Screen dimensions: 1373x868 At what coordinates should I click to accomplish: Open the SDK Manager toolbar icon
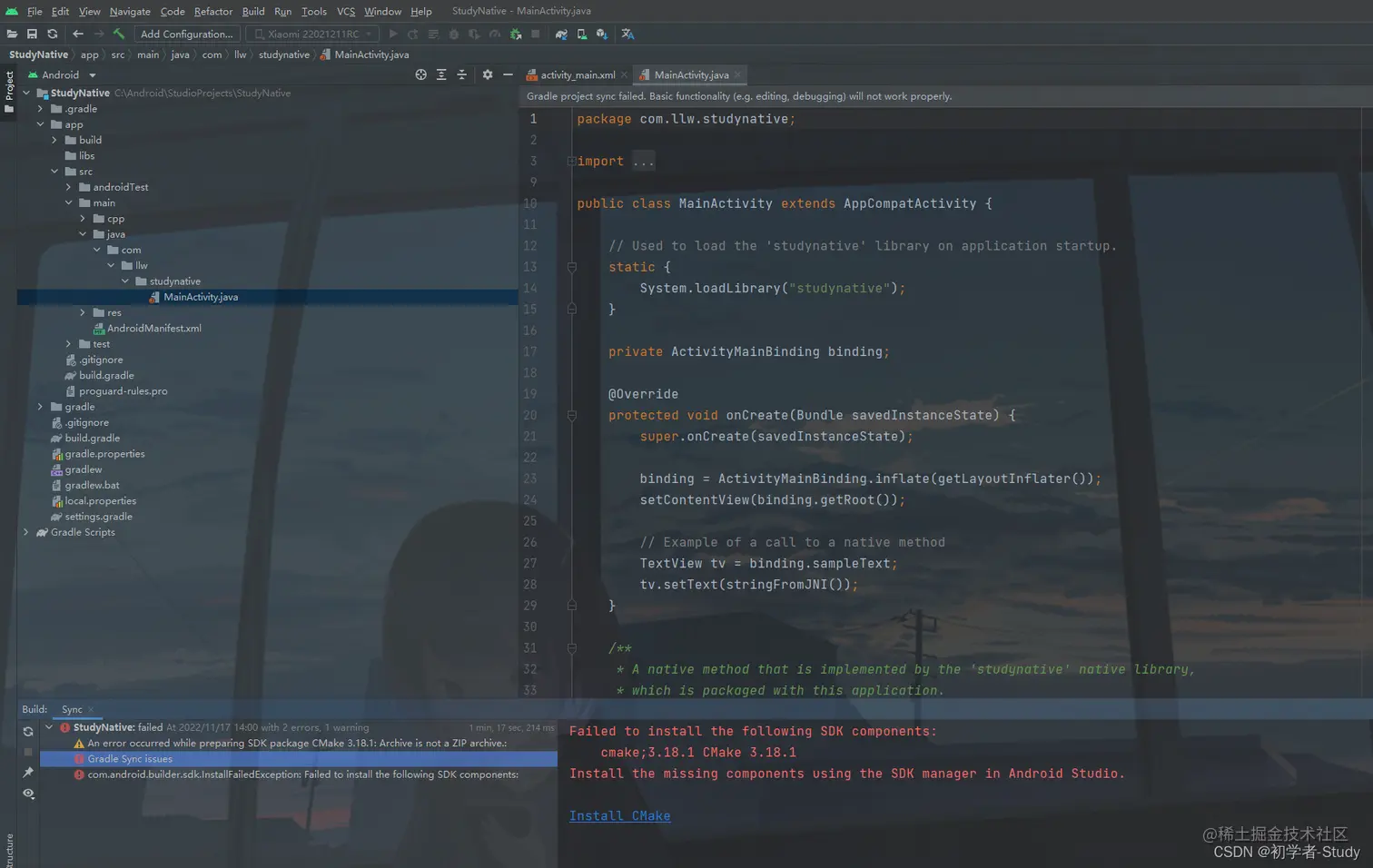(x=602, y=35)
